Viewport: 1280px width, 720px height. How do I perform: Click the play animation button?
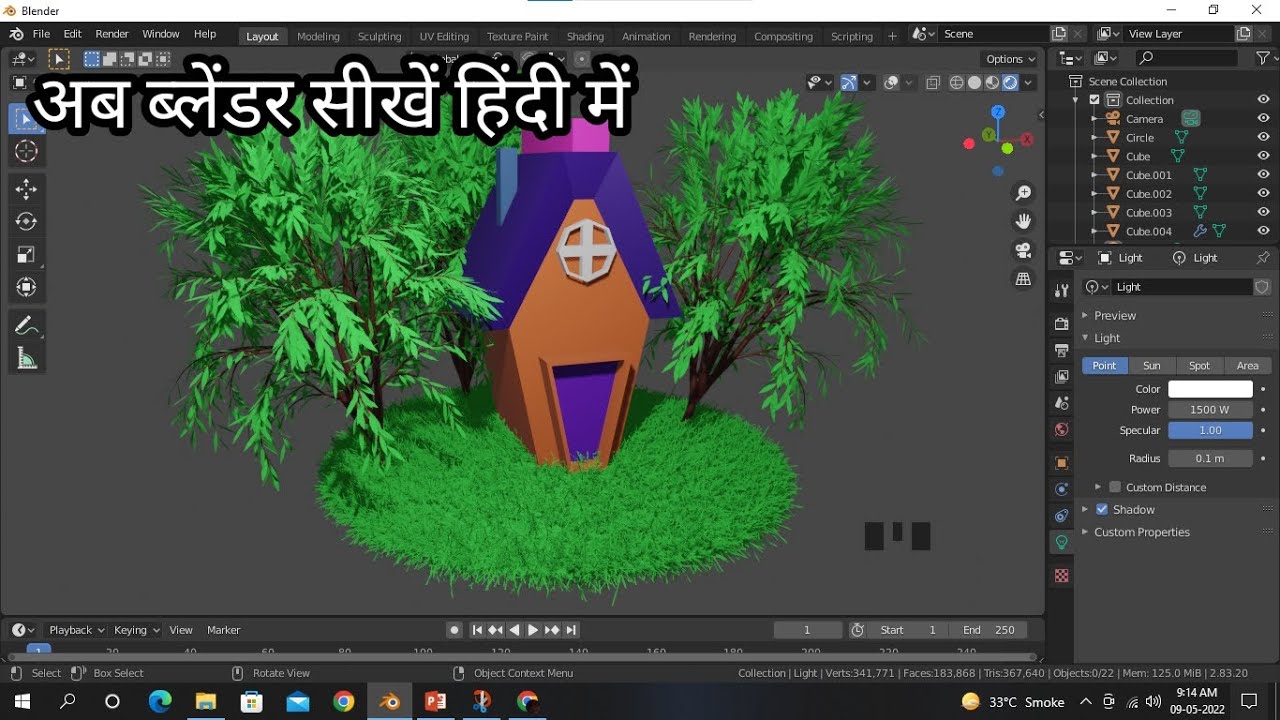click(x=533, y=630)
